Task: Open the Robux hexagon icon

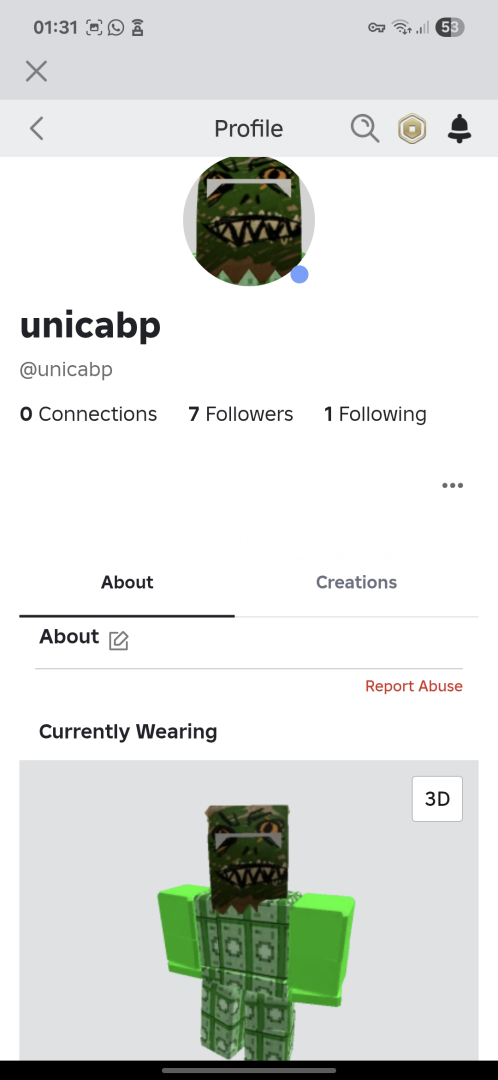Action: 412,129
